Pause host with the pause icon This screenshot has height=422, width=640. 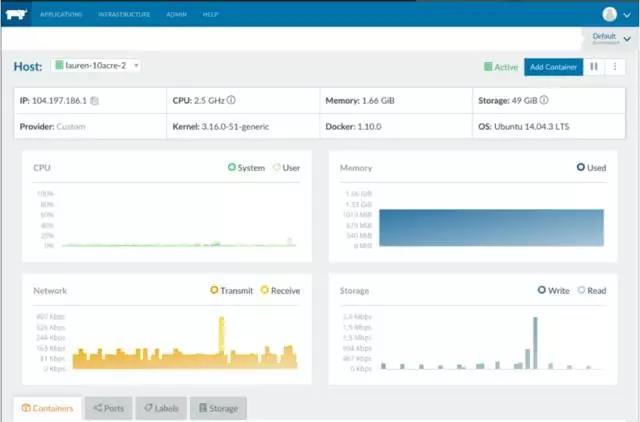[594, 67]
